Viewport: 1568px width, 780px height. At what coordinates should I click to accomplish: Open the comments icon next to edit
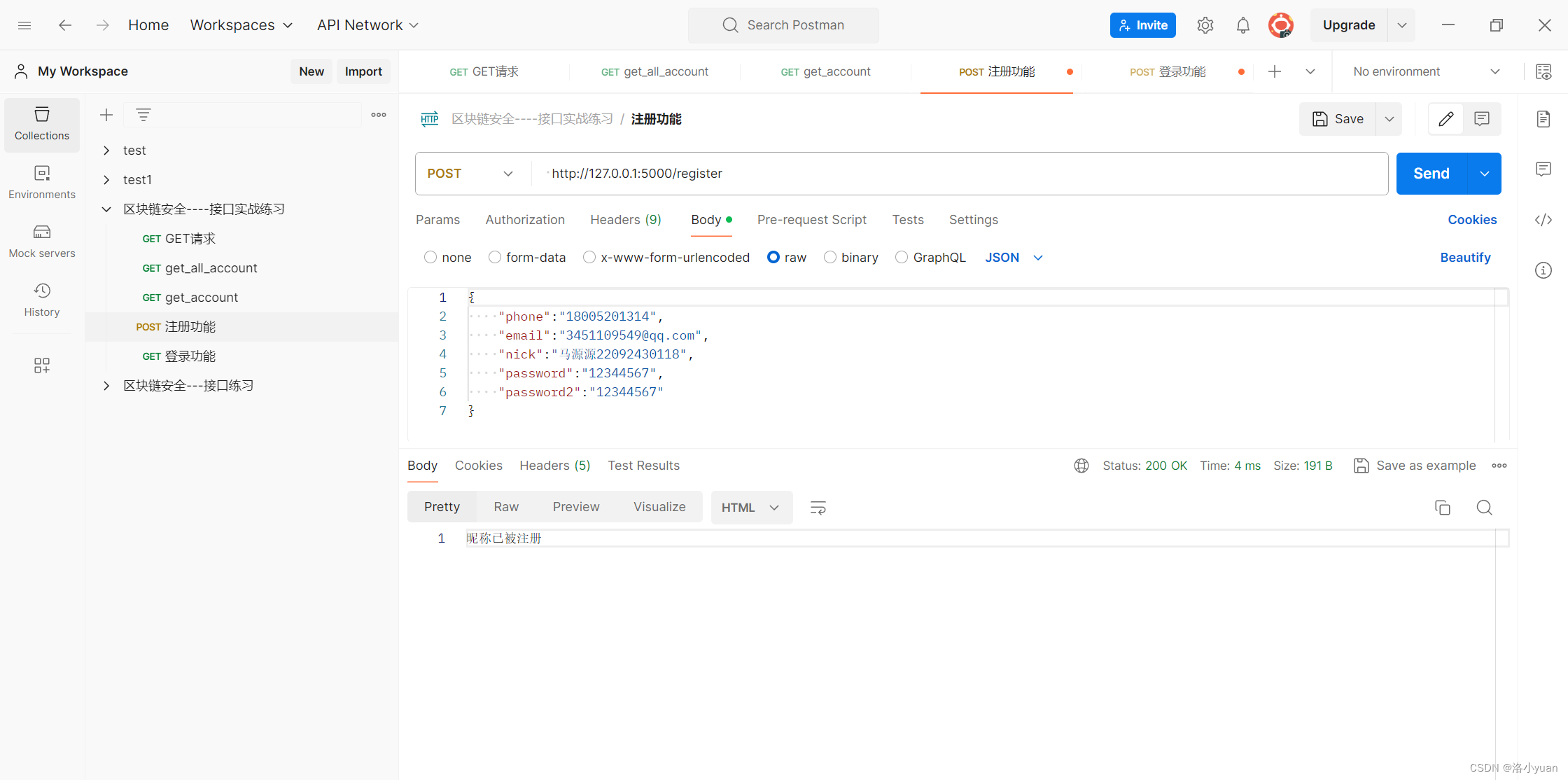coord(1482,119)
